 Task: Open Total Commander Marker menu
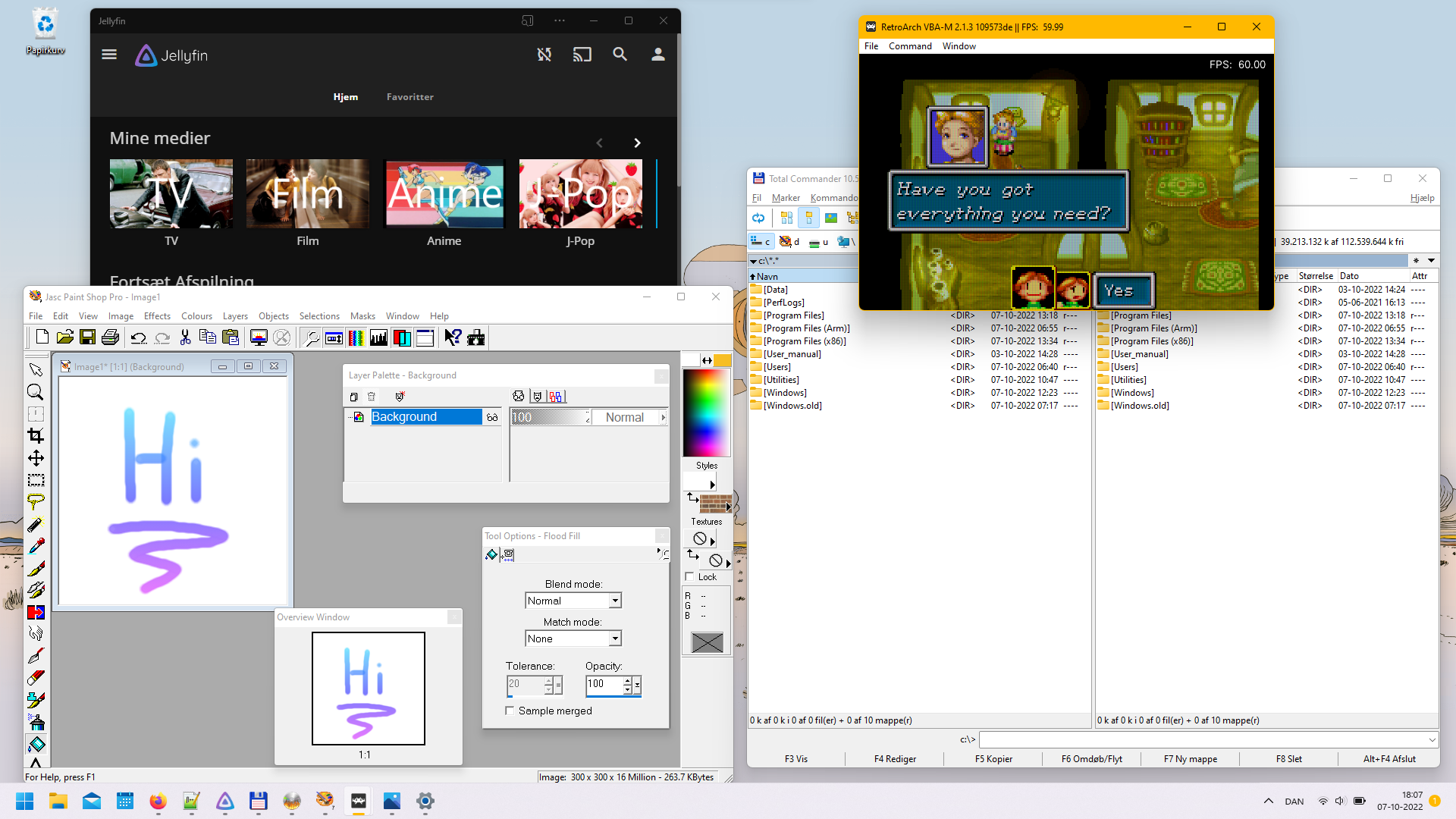(786, 198)
